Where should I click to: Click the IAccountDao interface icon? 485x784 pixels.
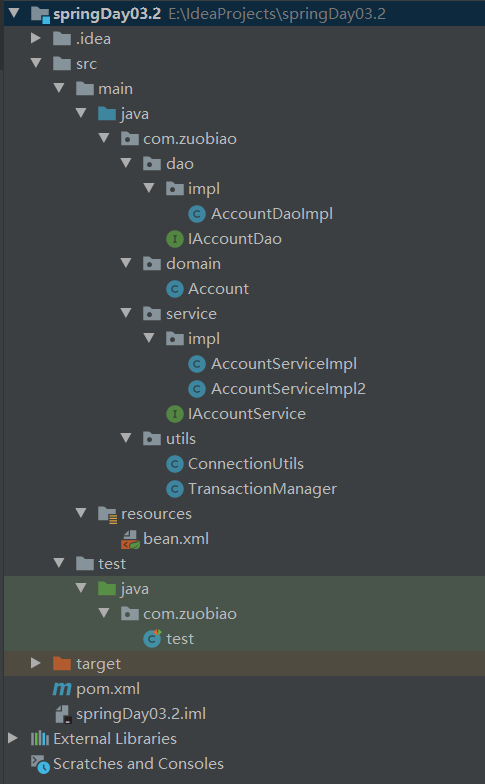coord(174,239)
